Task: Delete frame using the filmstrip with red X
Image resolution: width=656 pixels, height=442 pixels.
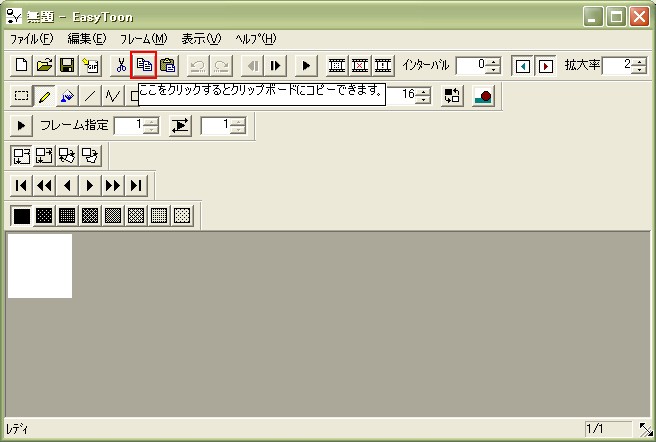Action: [360, 65]
